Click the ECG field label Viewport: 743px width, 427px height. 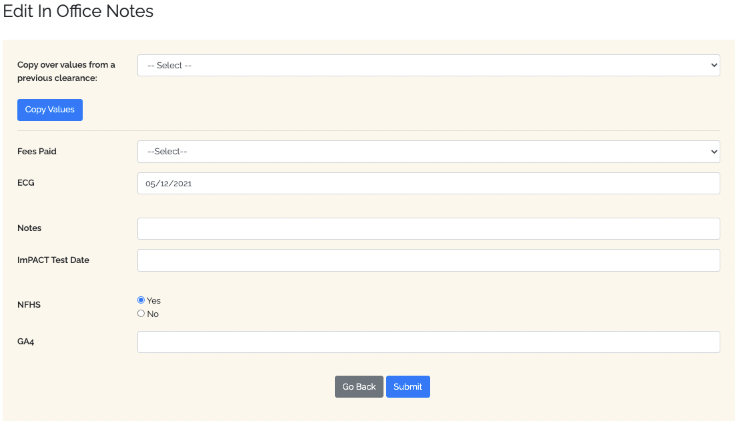coord(26,184)
